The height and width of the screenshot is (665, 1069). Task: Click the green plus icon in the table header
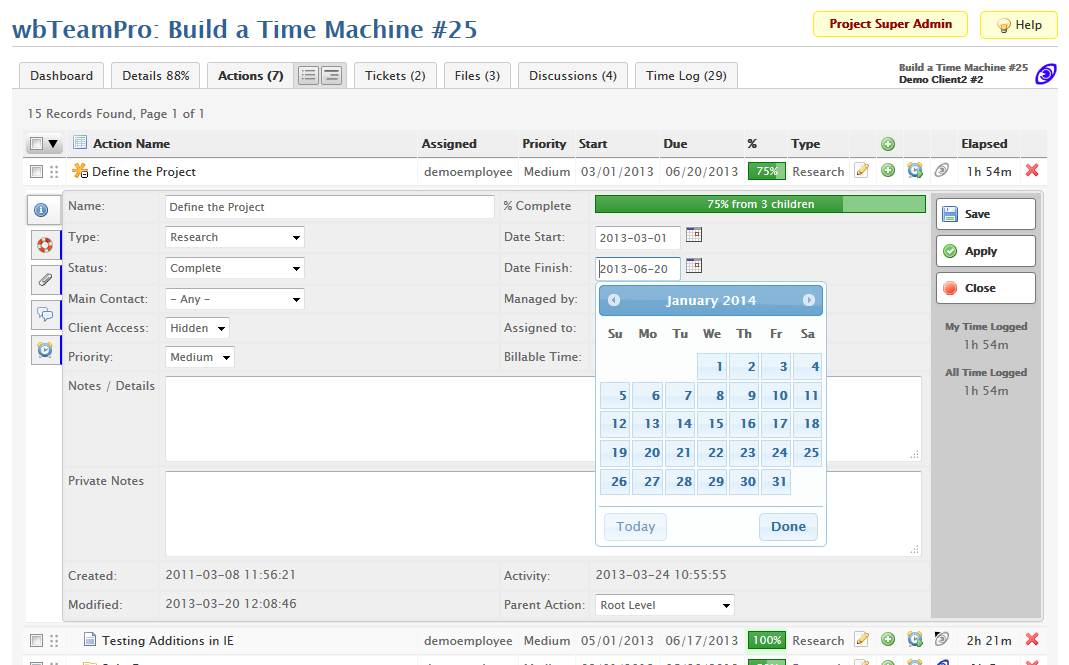pos(888,144)
